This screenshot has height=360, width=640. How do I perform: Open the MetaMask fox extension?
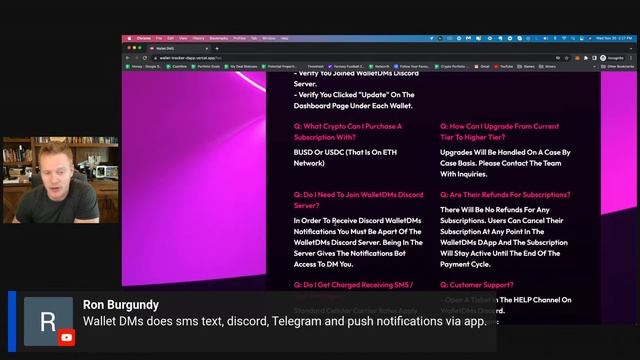tap(577, 58)
